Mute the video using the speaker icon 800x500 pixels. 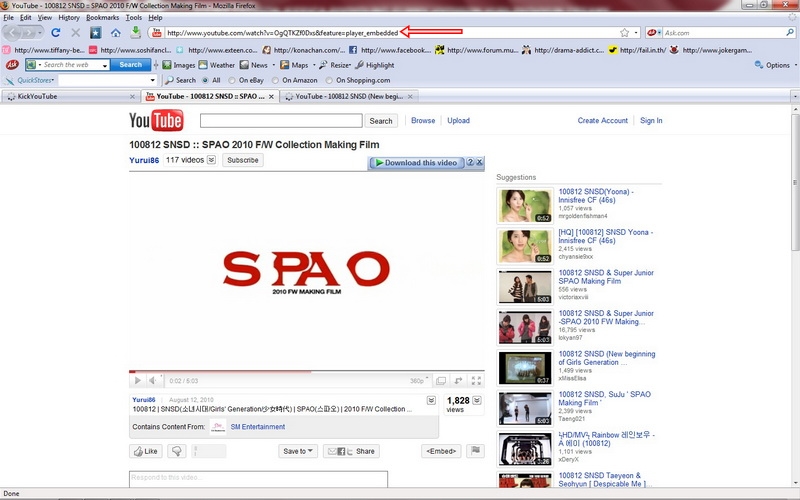(x=153, y=381)
